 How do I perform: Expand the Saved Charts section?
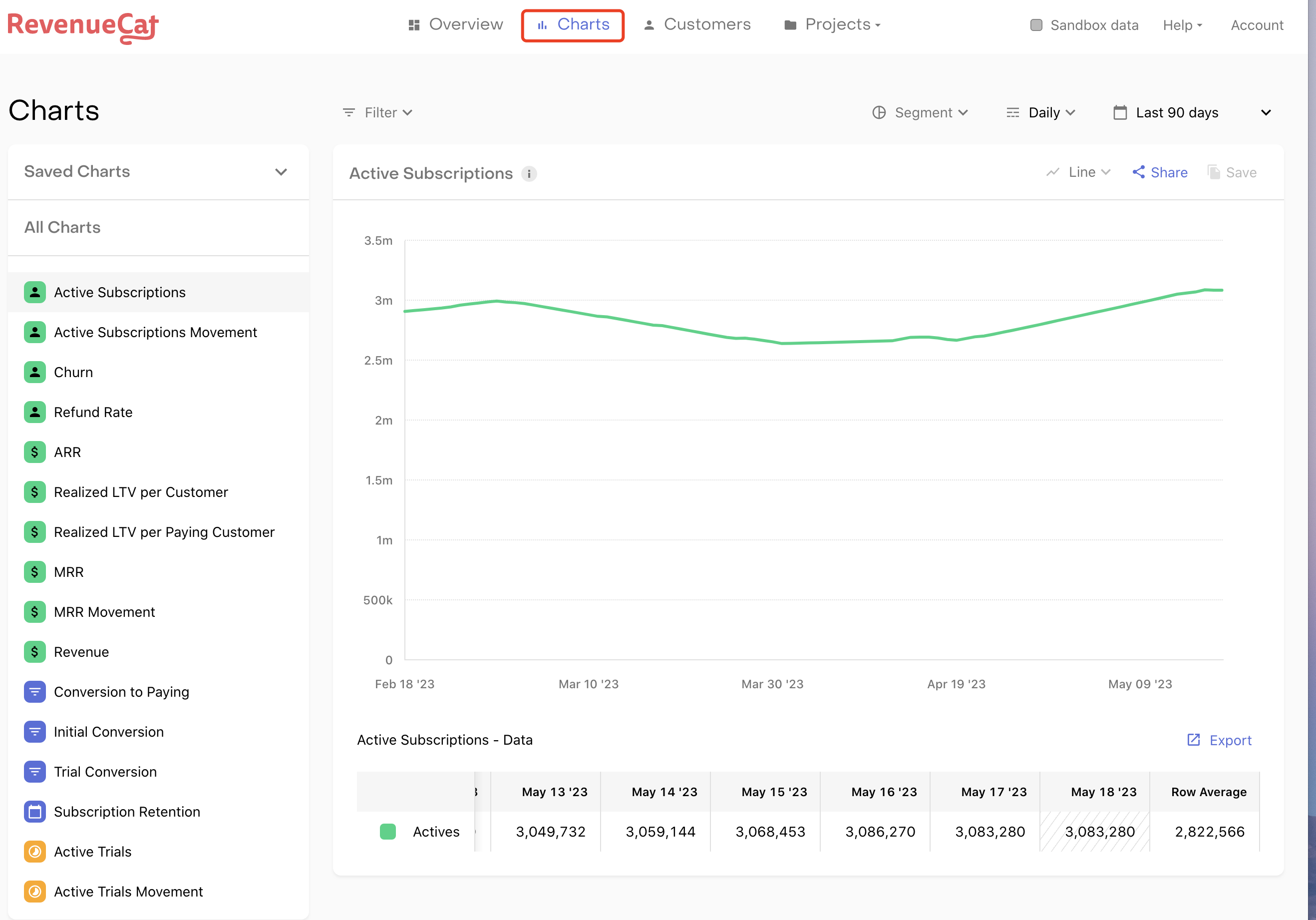(281, 171)
